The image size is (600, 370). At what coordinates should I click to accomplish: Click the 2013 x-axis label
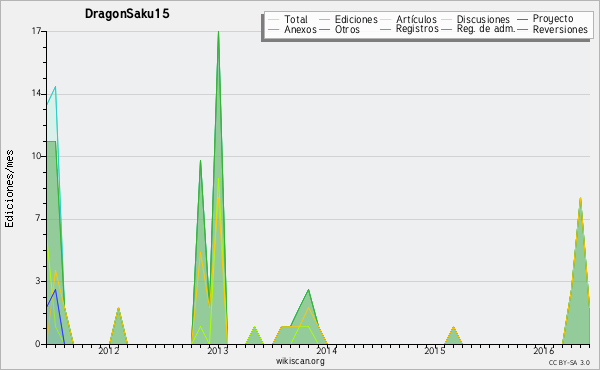[218, 350]
